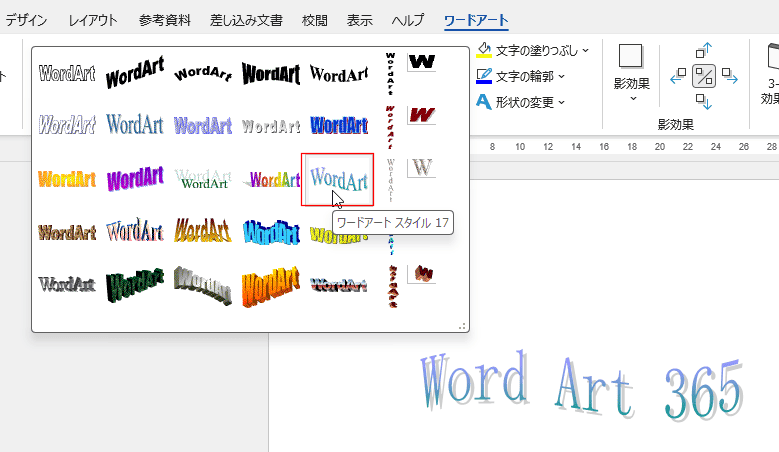Pick the plain outlined WordArt style in top-left
Screen dimensions: 779x452
pyautogui.click(x=66, y=73)
